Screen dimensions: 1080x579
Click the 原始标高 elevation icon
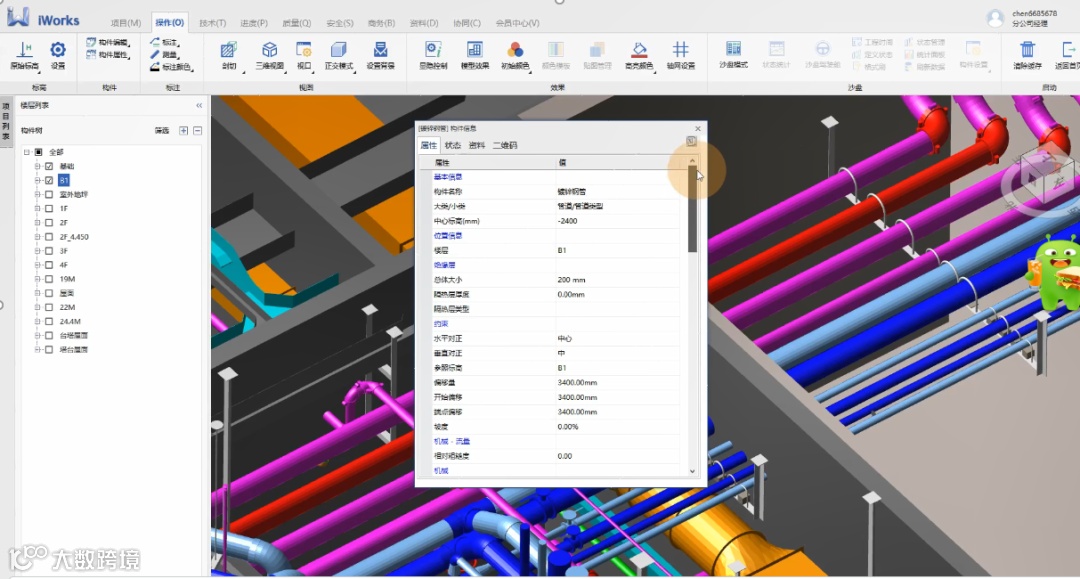coord(25,50)
